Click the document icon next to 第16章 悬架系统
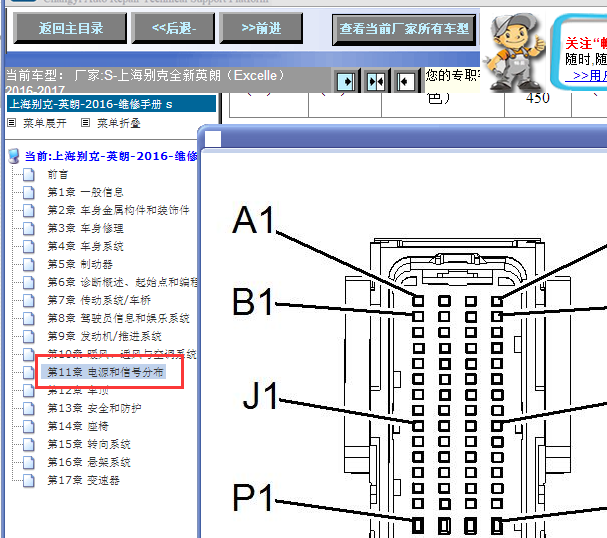Viewport: 607px width, 538px height. (29, 462)
